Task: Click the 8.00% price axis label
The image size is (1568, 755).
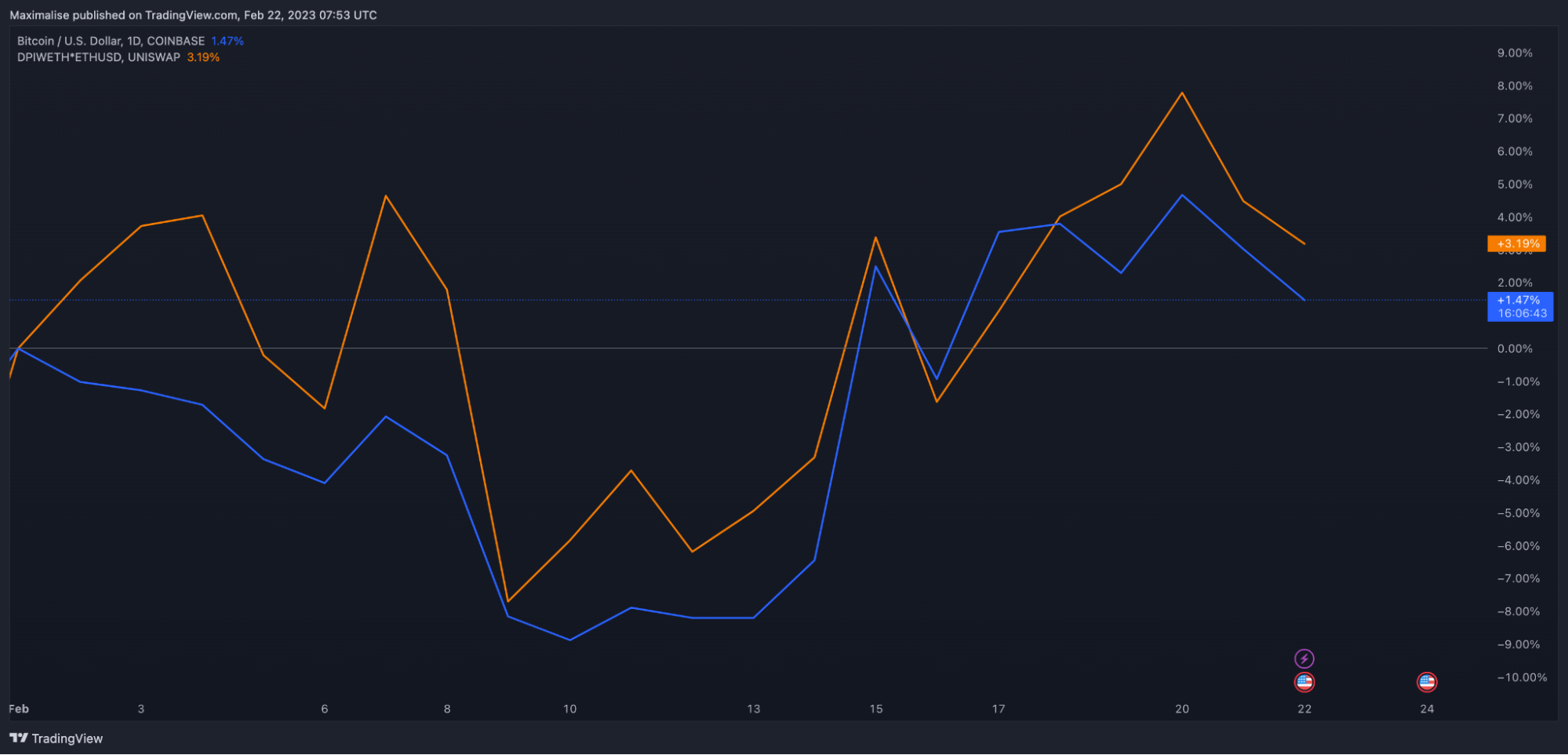Action: pyautogui.click(x=1515, y=86)
